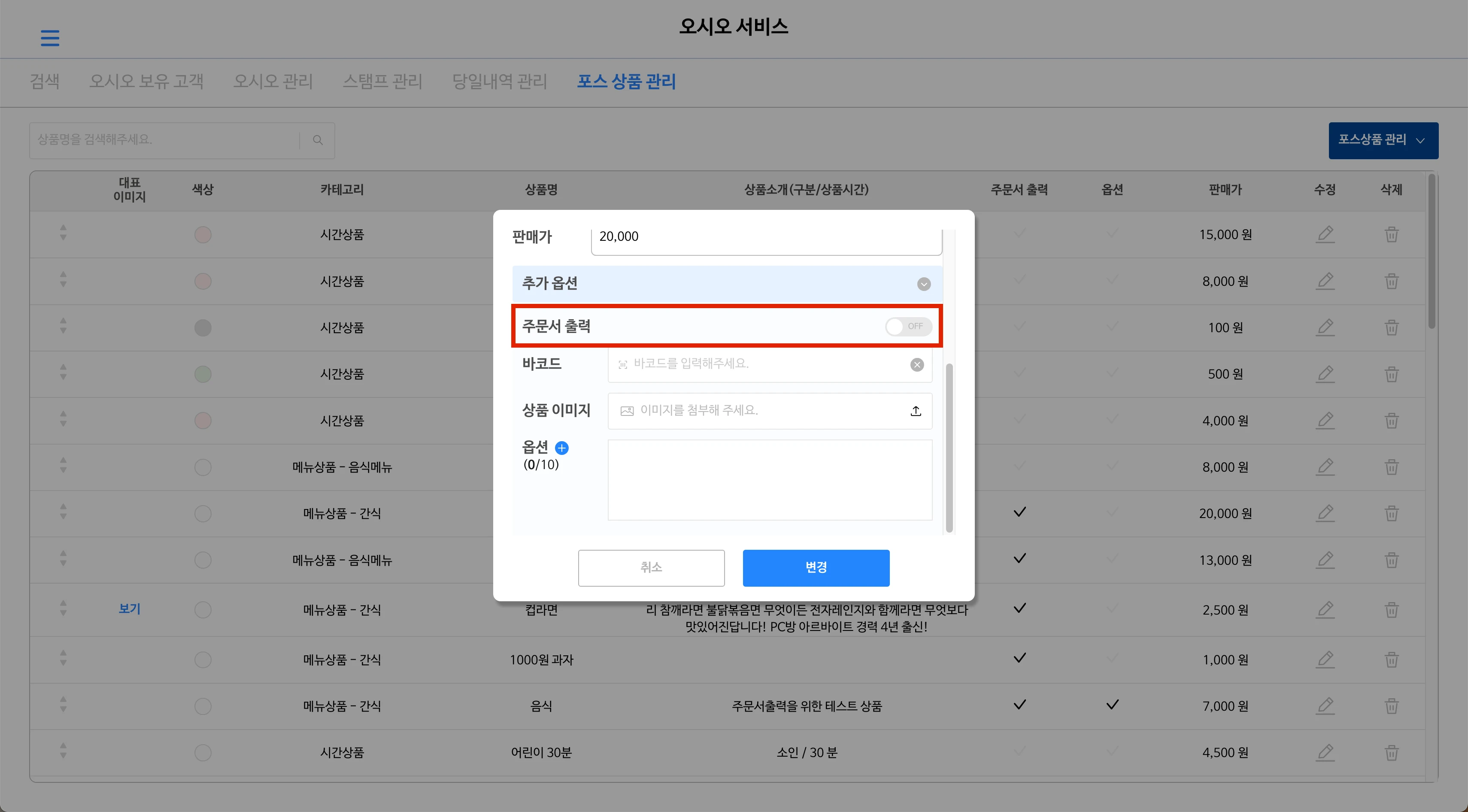The height and width of the screenshot is (812, 1468).
Task: Click the gray color swatch in 100 원 row
Action: tap(203, 327)
